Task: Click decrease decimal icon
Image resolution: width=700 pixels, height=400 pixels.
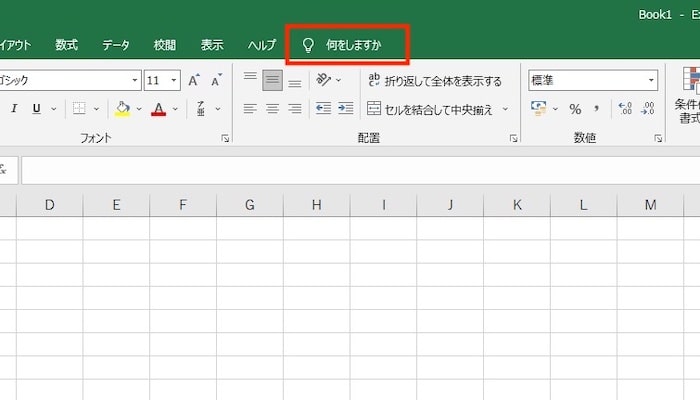Action: point(647,108)
